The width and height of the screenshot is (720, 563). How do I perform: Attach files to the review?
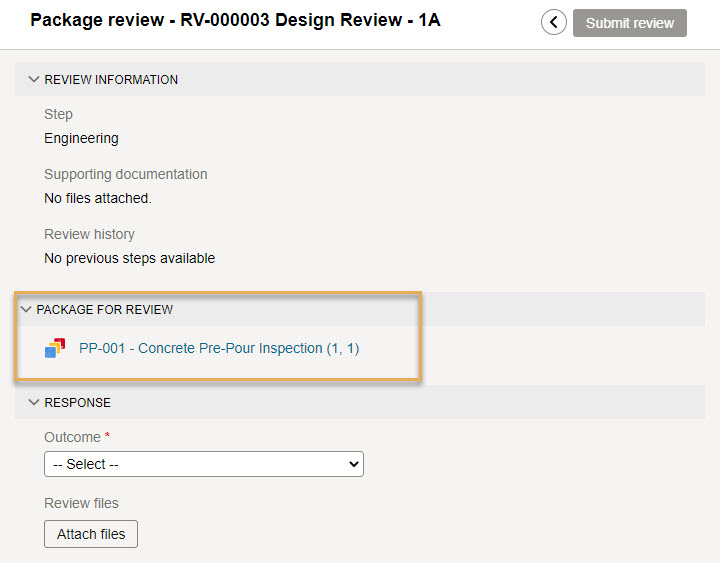point(91,534)
